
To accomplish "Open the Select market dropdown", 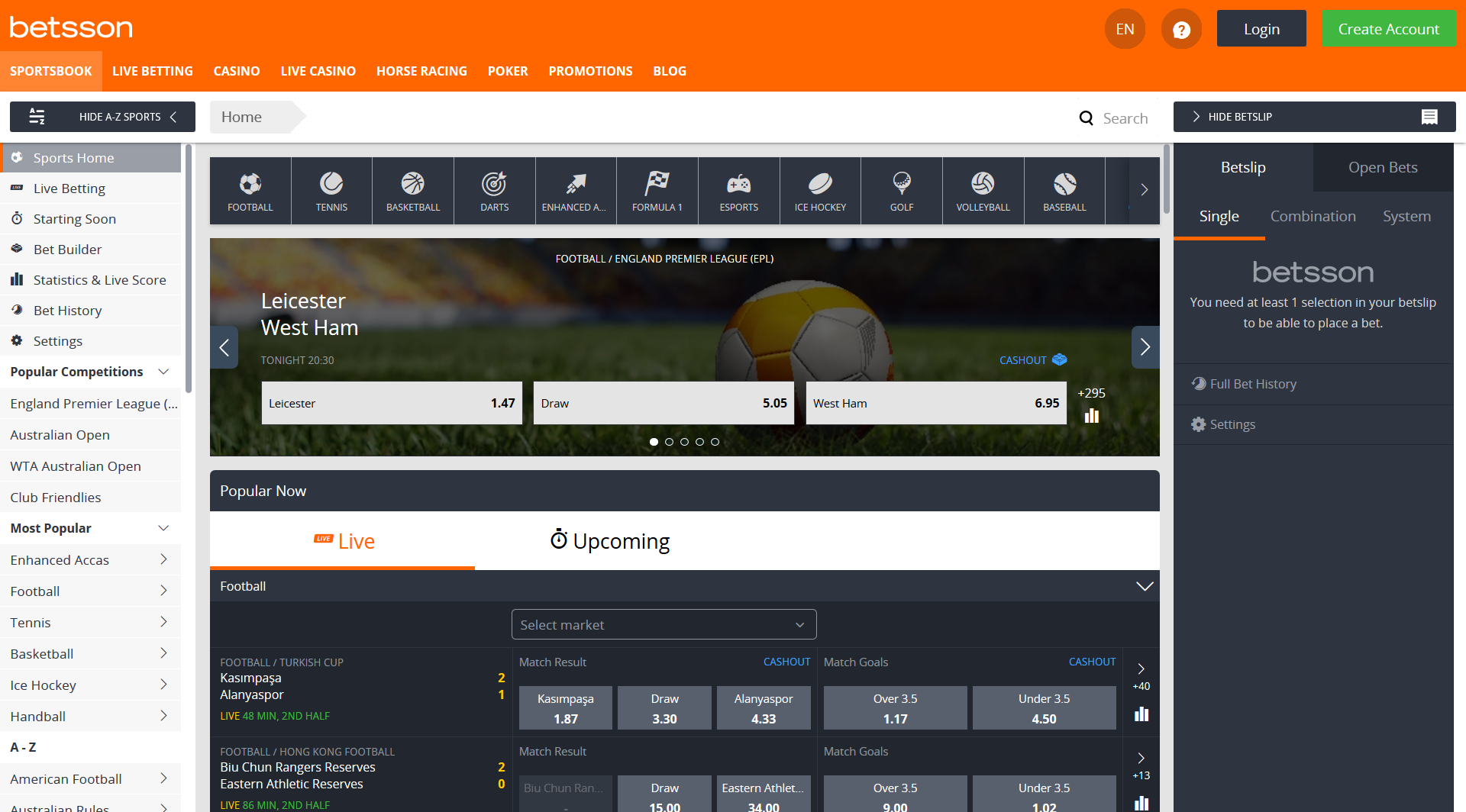I will 664,624.
